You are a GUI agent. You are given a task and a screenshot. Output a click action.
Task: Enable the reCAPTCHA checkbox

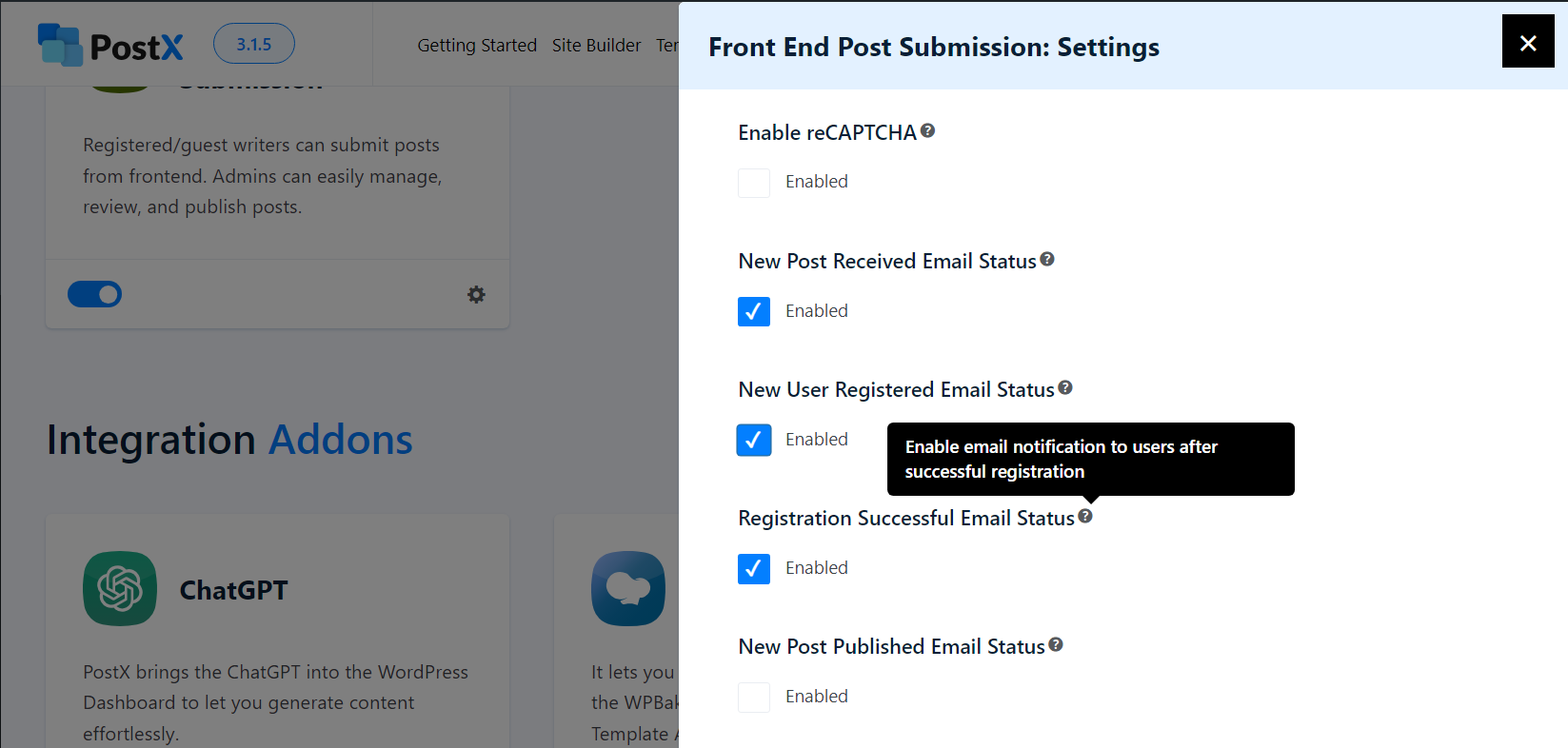pyautogui.click(x=753, y=183)
